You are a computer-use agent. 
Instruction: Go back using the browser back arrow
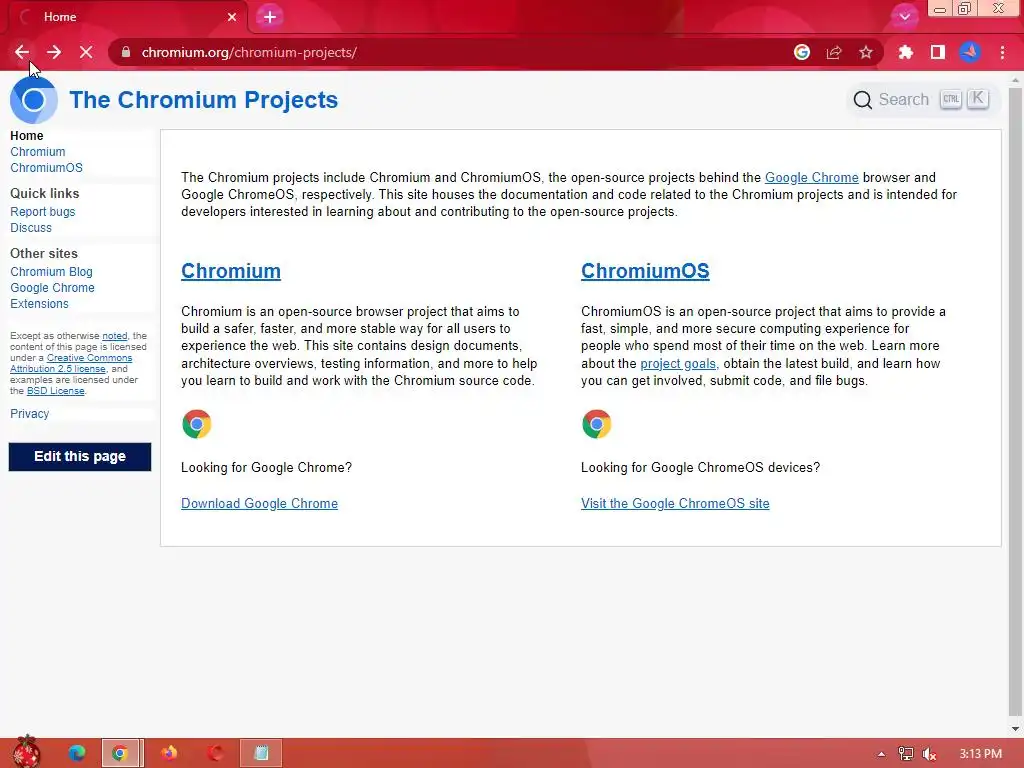[22, 52]
